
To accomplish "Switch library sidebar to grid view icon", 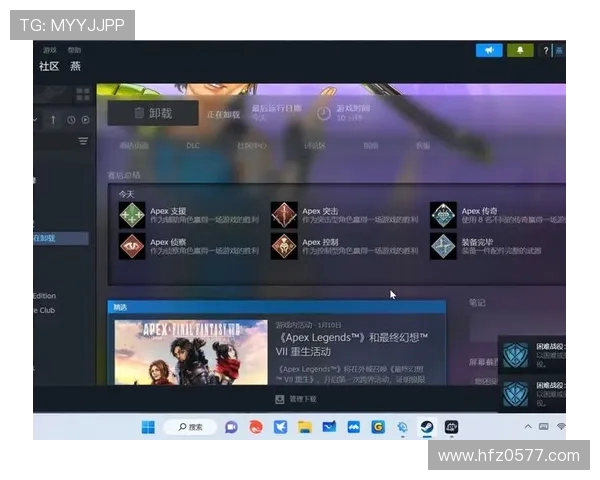I will (83, 94).
